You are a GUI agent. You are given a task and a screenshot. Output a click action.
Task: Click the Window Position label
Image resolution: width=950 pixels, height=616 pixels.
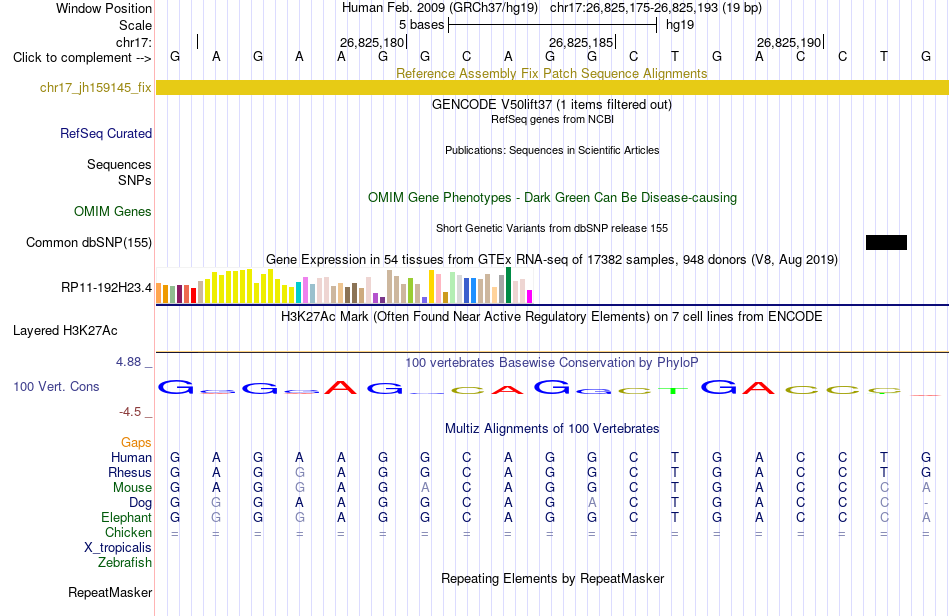click(x=104, y=8)
